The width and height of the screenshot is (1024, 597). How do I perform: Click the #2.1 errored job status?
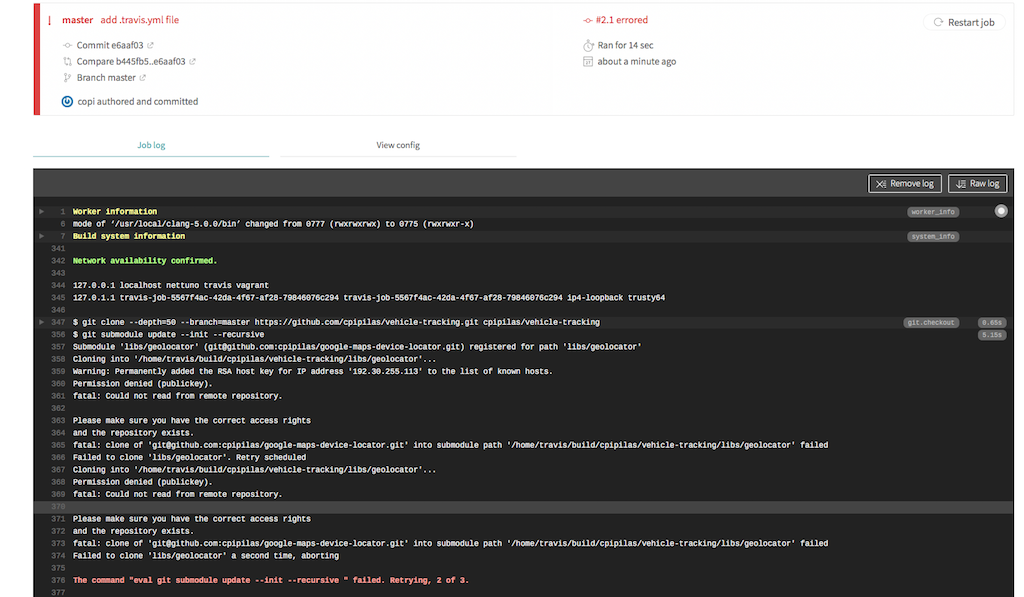(621, 20)
